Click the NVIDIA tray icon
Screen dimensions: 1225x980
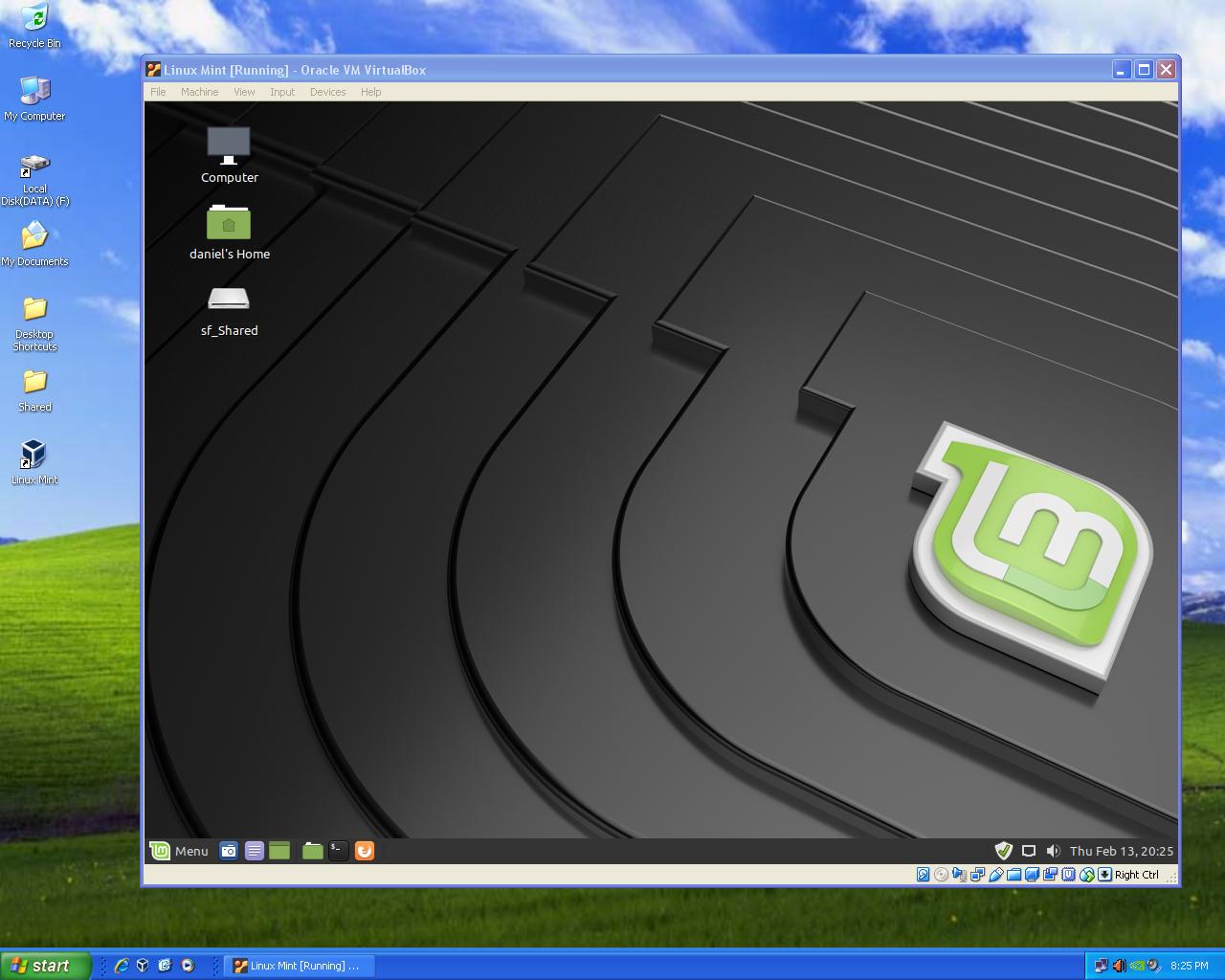pyautogui.click(x=1137, y=966)
